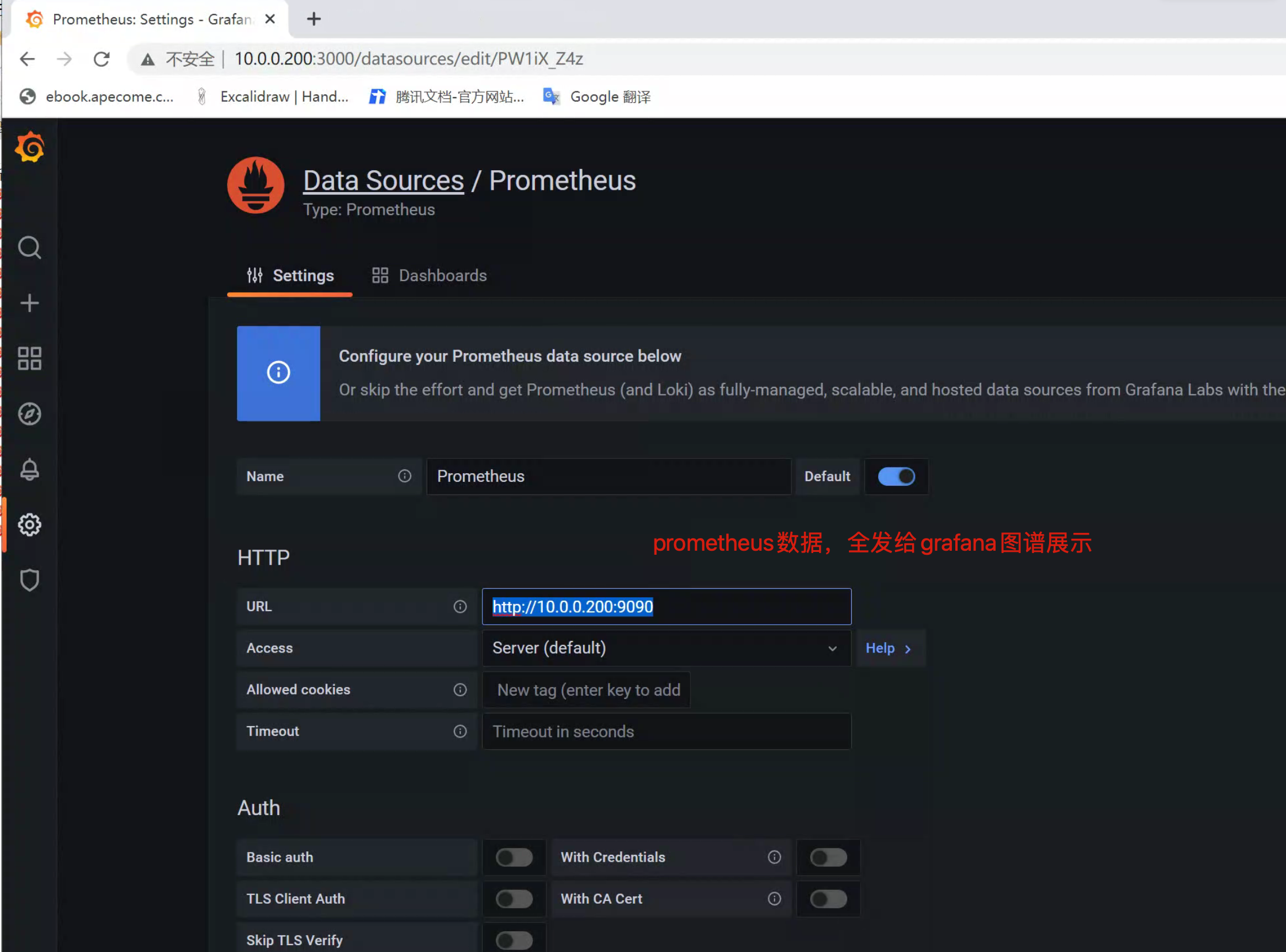Click the Timeout in seconds field
The image size is (1286, 952).
[666, 731]
